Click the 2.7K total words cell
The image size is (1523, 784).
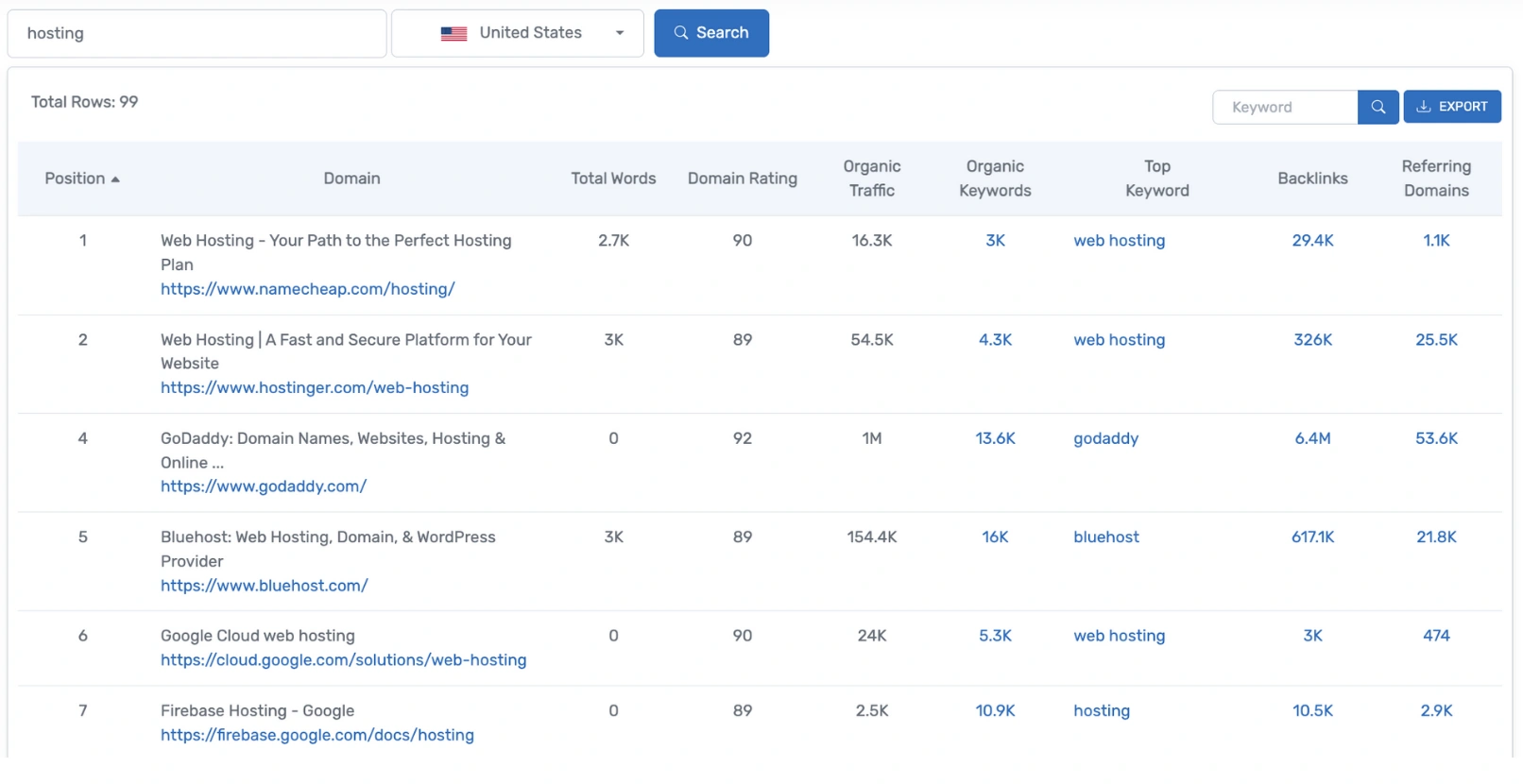tap(613, 241)
